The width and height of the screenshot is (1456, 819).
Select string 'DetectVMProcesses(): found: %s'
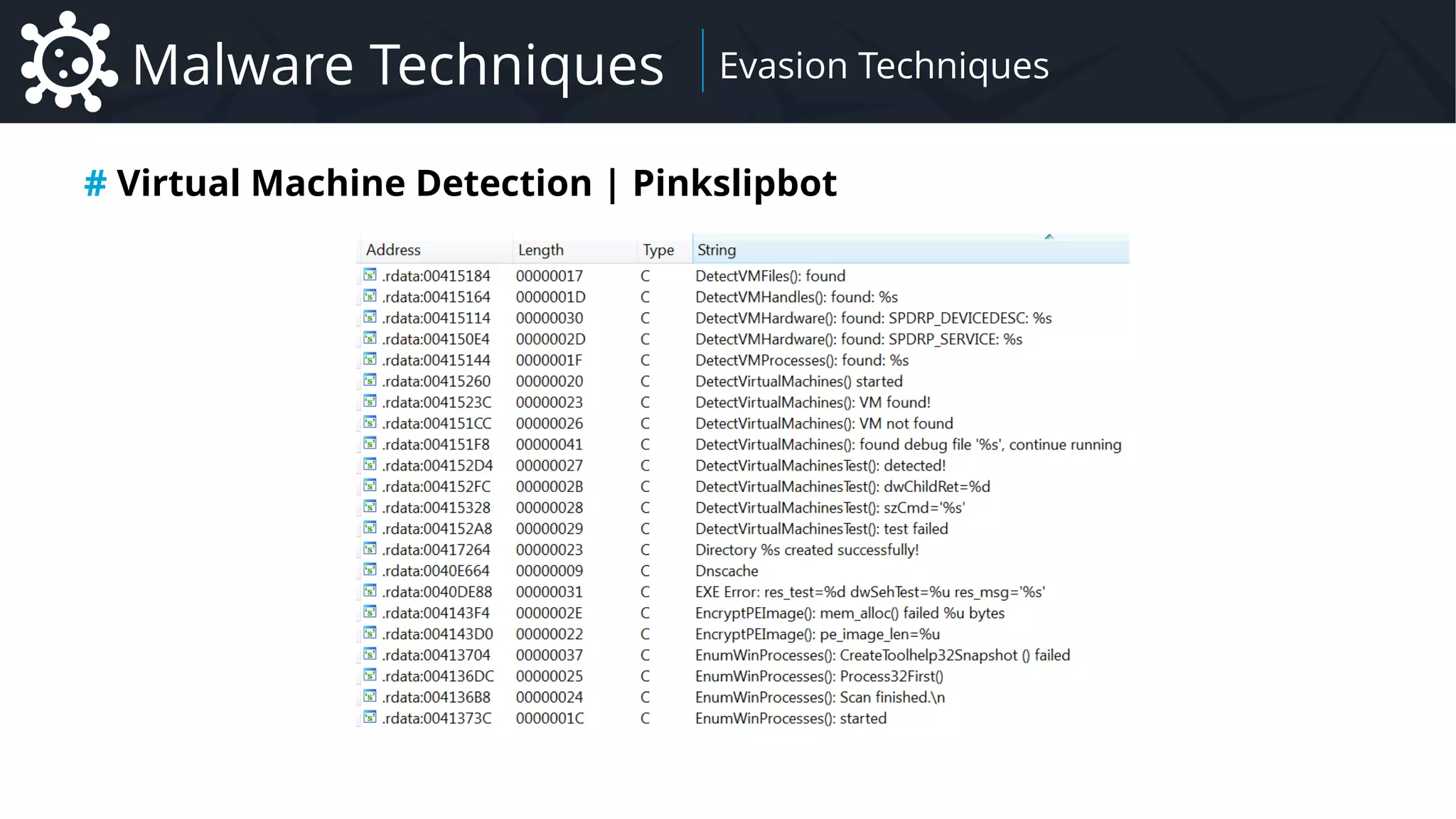tap(802, 360)
